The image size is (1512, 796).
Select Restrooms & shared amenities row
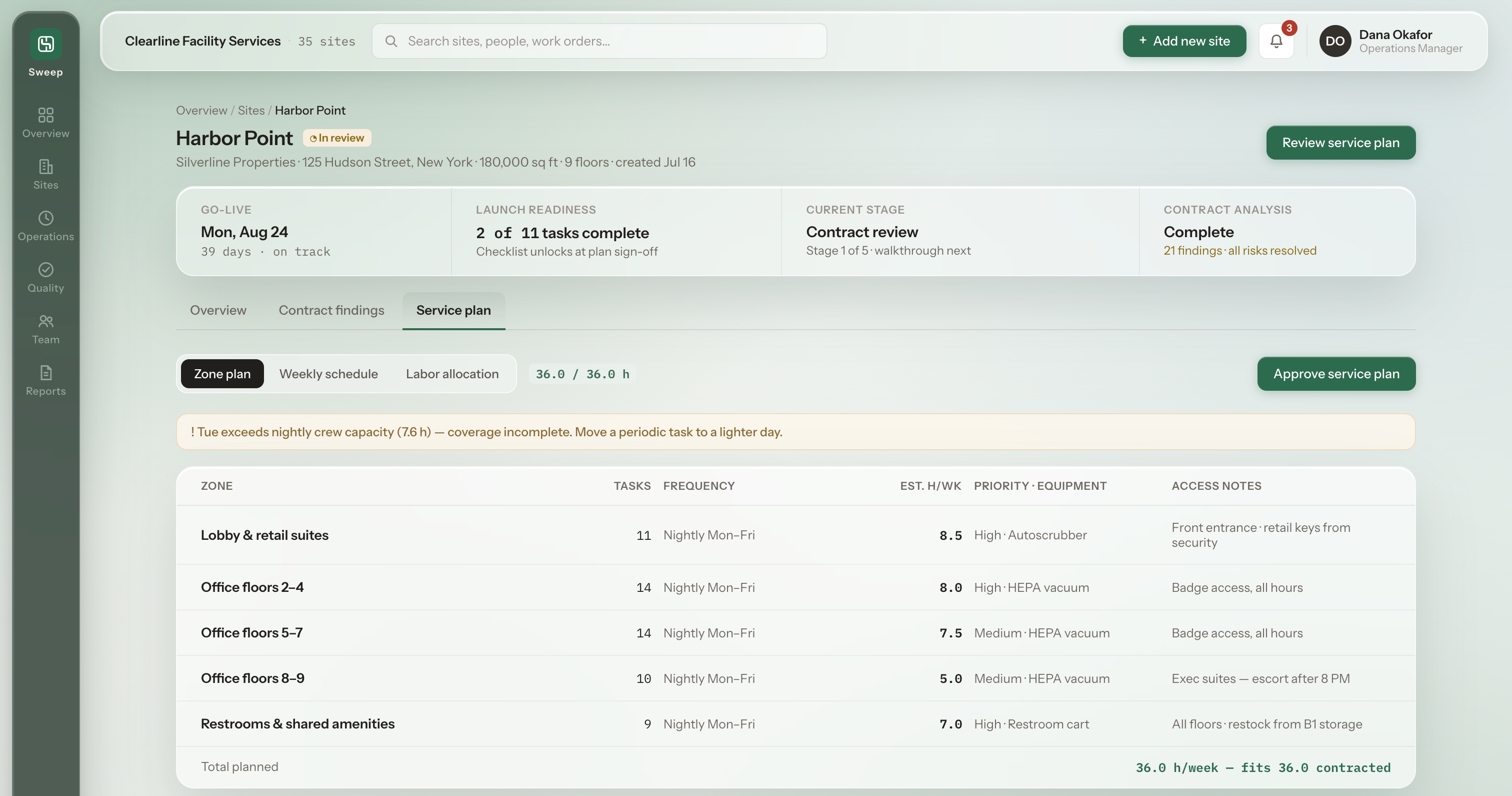796,724
